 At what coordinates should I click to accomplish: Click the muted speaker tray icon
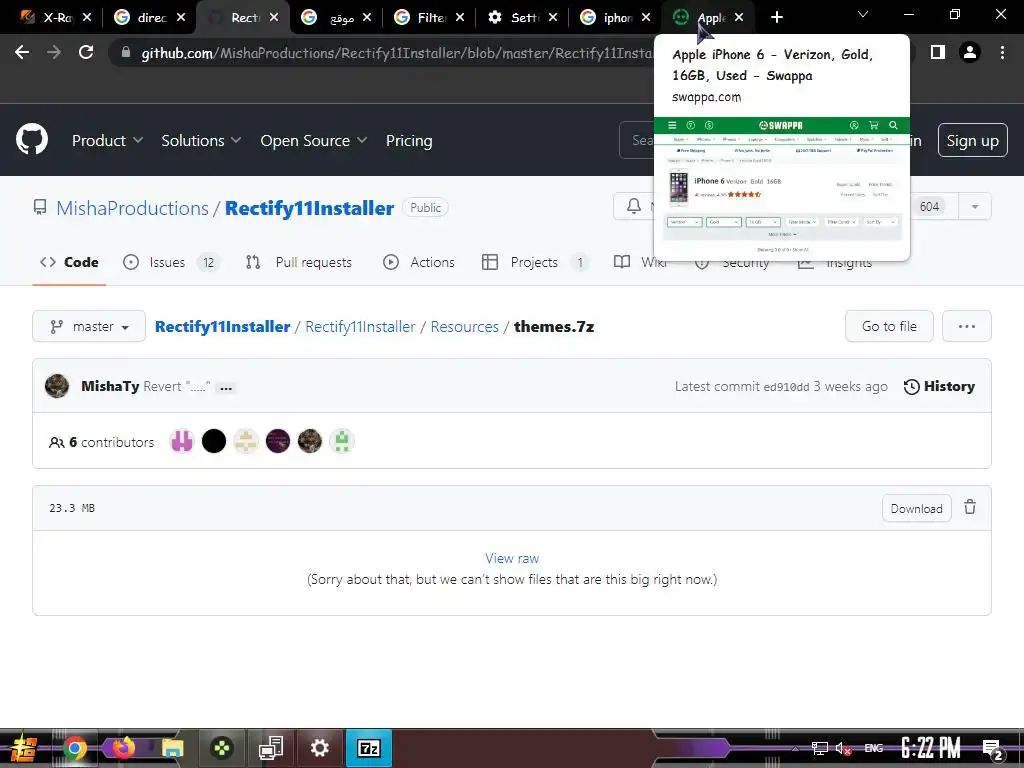[843, 748]
